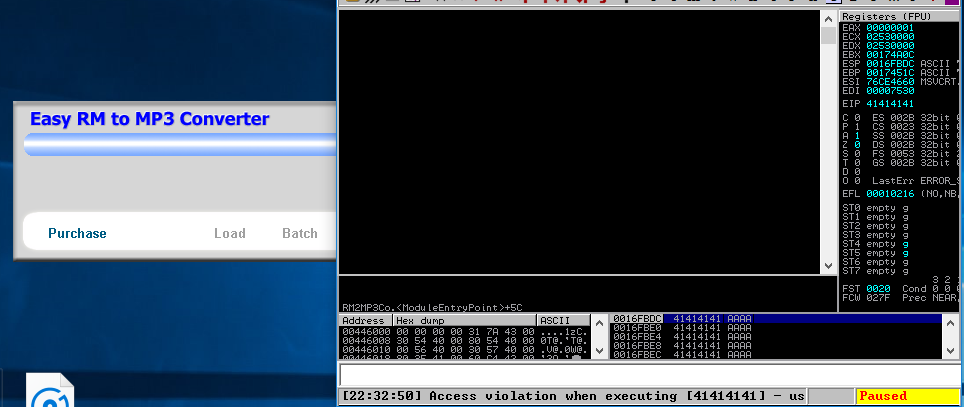The height and width of the screenshot is (407, 964).
Task: Click the ES 002B segment register row
Action: pyautogui.click(x=917, y=117)
